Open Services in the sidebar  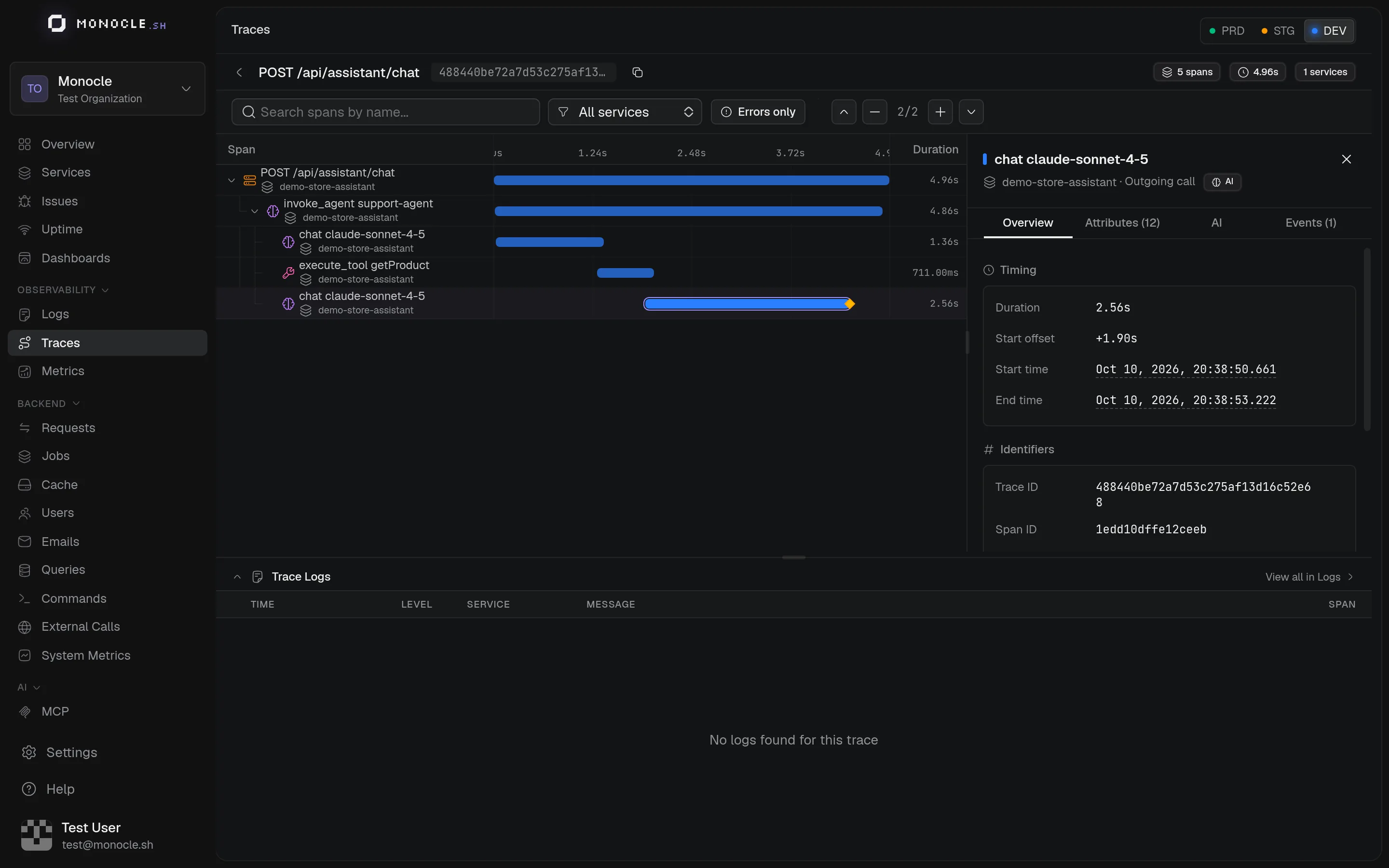[x=108, y=172]
